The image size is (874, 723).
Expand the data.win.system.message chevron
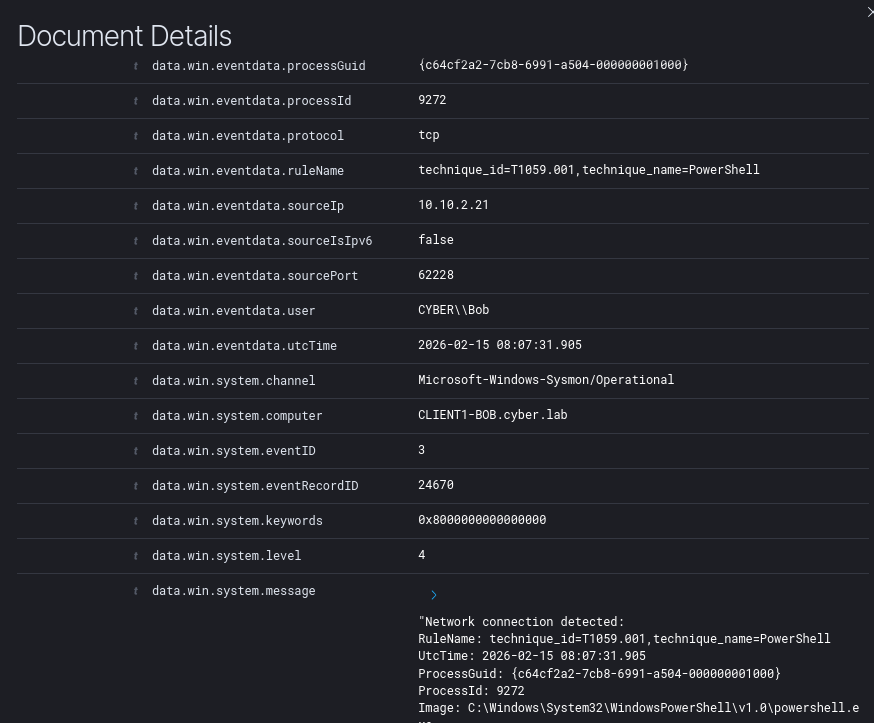(x=433, y=595)
